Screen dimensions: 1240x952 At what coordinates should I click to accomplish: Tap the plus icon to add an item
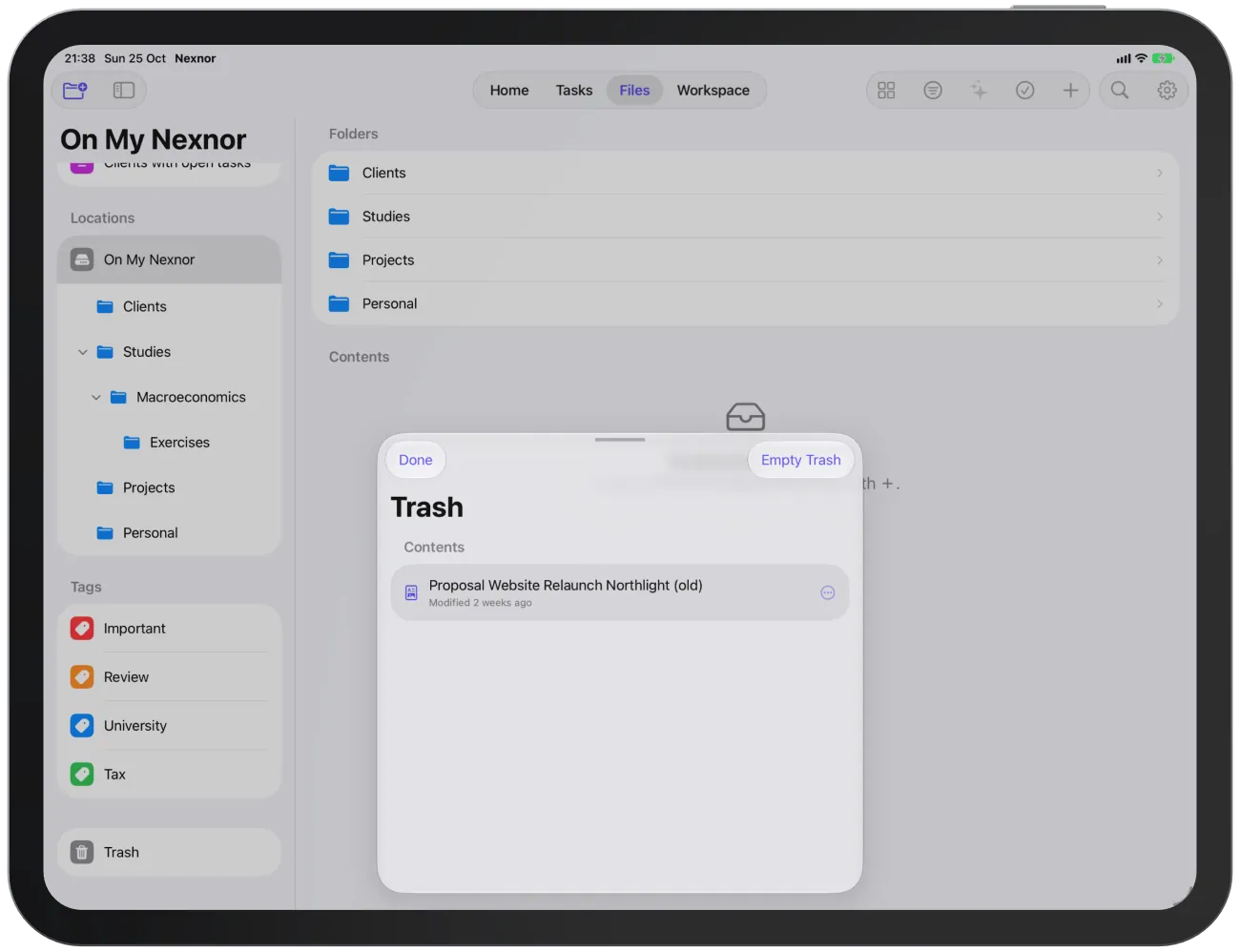point(1070,91)
